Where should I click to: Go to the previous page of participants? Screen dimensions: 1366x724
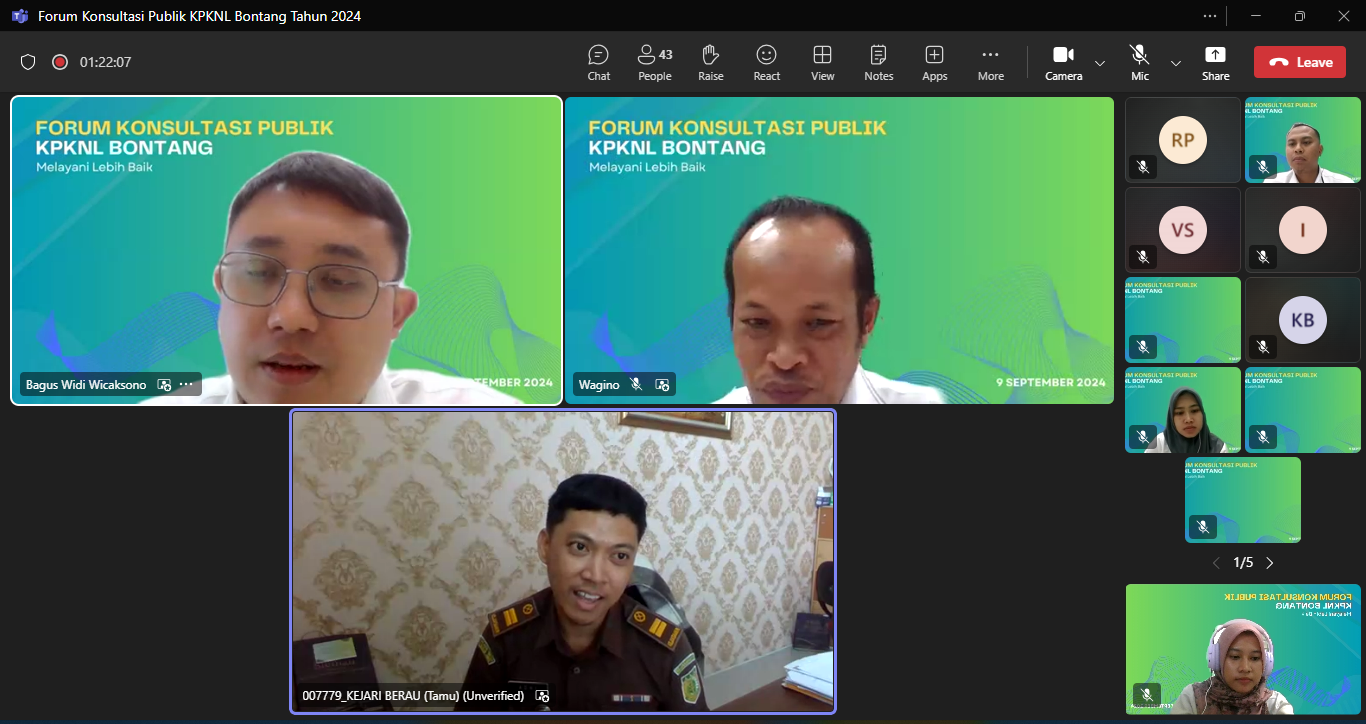[1216, 563]
